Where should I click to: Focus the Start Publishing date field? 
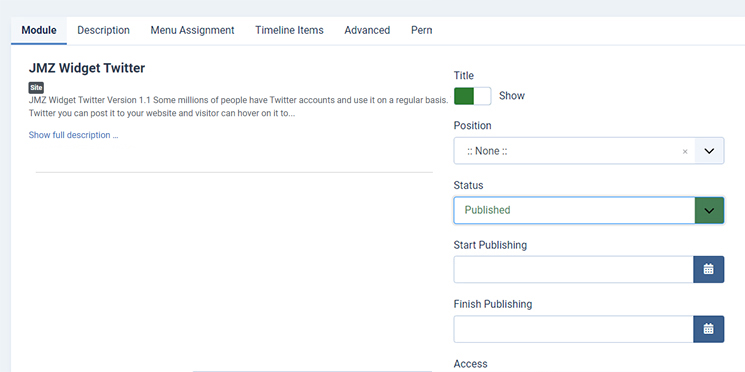click(573, 269)
